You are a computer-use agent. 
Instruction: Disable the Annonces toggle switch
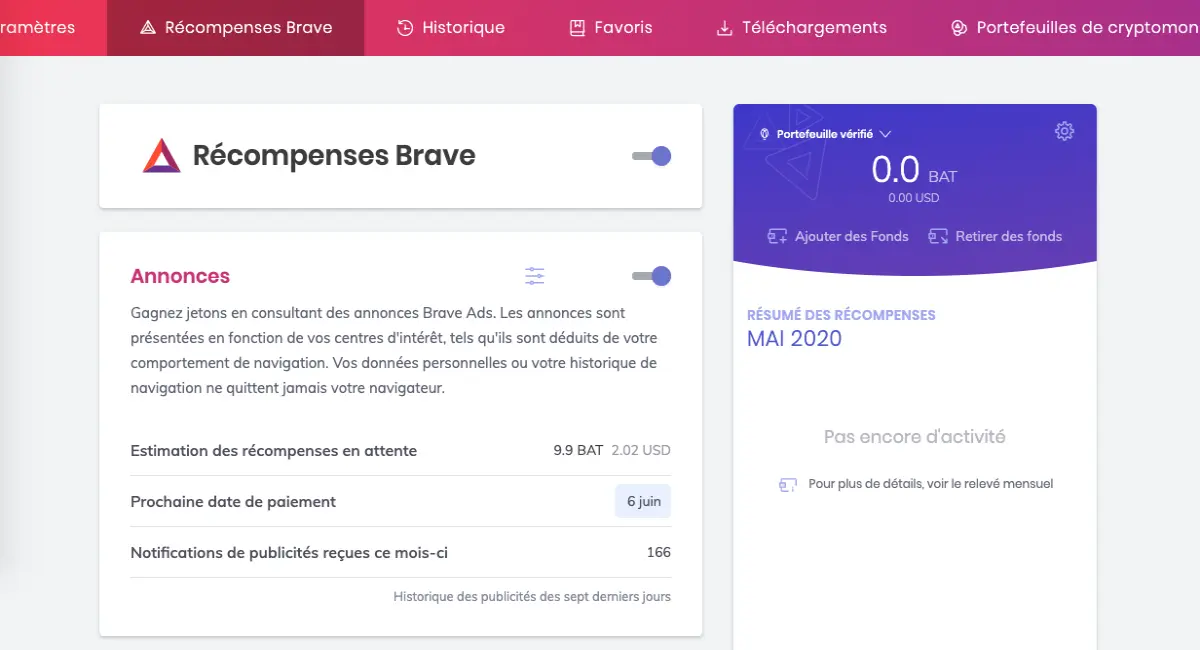point(652,276)
